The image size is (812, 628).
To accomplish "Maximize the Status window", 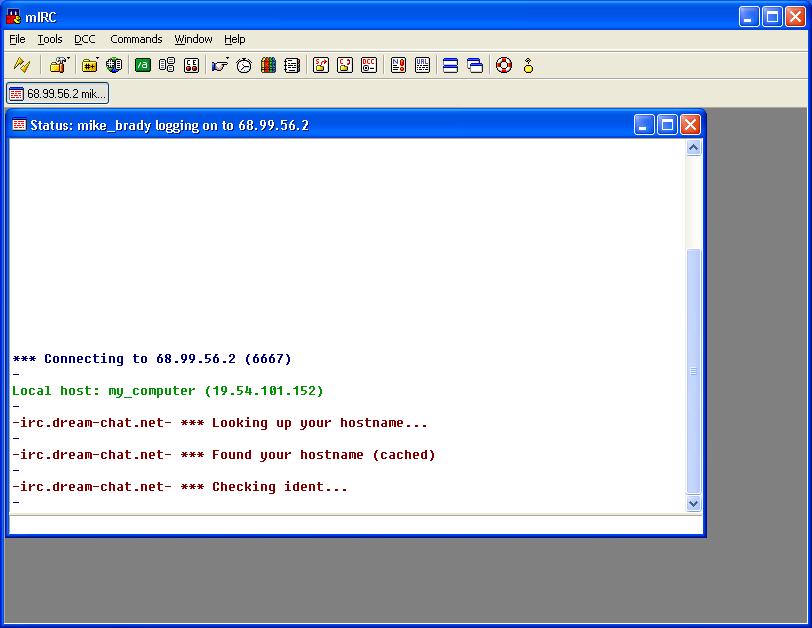I will click(x=668, y=125).
